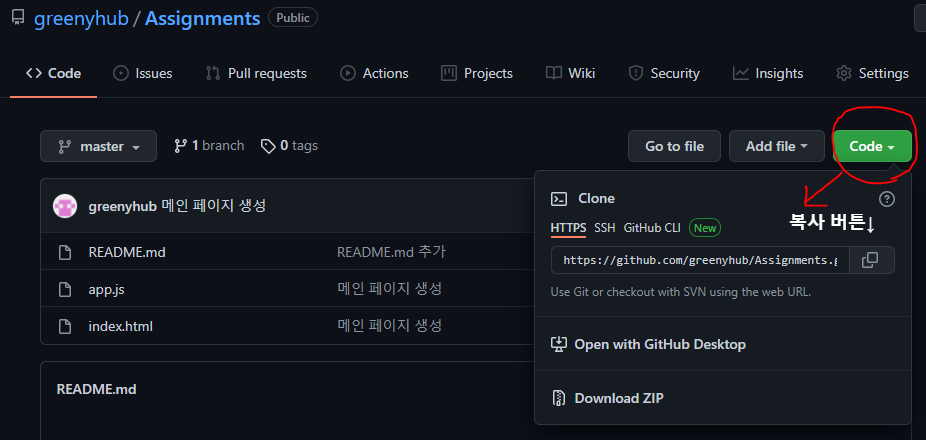Switch to the Projects tab

tap(477, 73)
